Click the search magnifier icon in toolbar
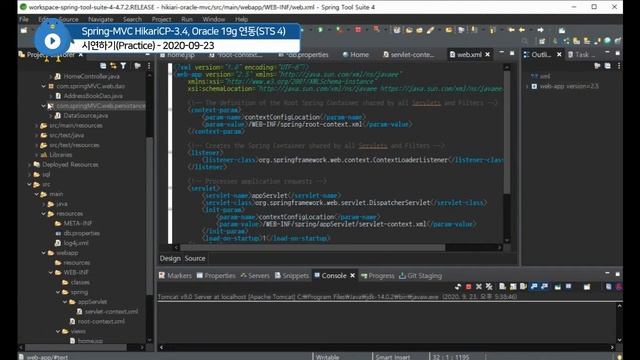Viewport: 640px width, 360px height. point(524,41)
